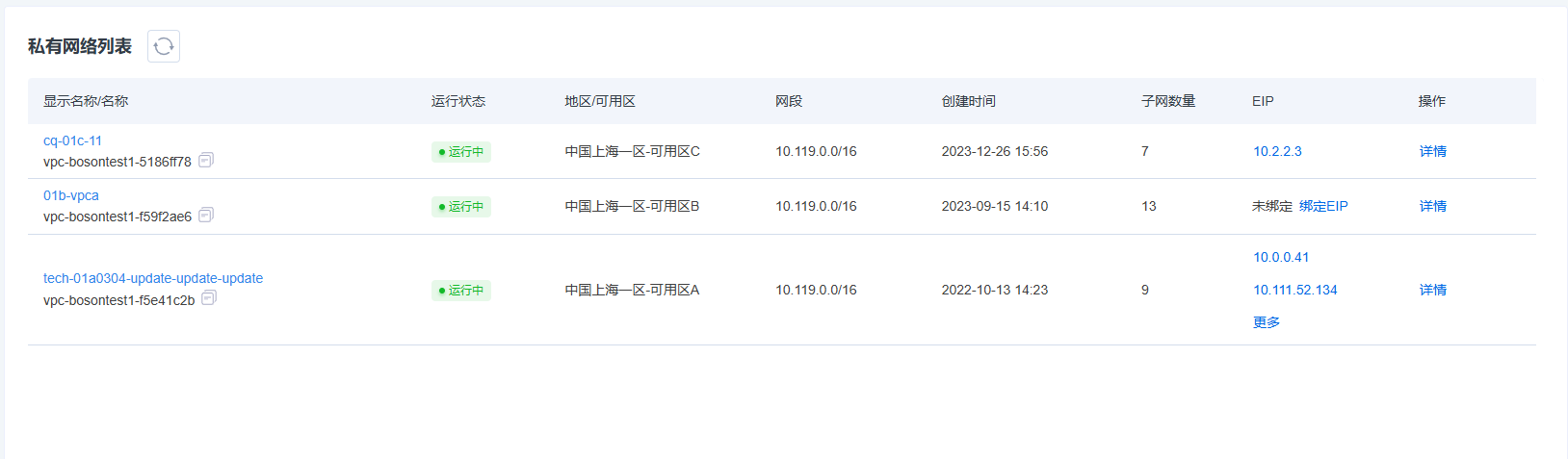Open 详情 for the tech-01a0304 row
This screenshot has height=459, width=1568.
click(x=1433, y=290)
